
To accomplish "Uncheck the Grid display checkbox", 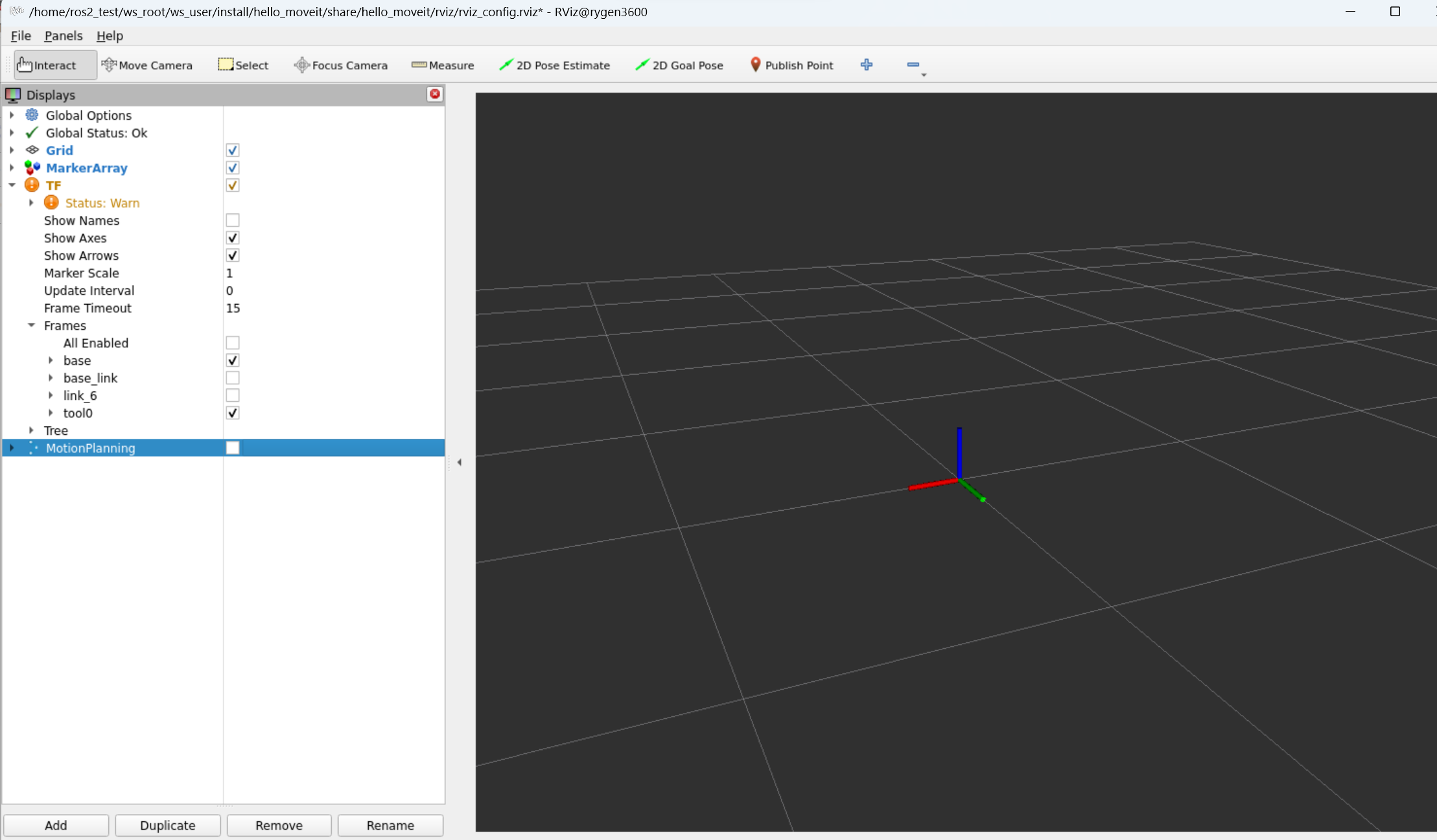I will pyautogui.click(x=233, y=150).
